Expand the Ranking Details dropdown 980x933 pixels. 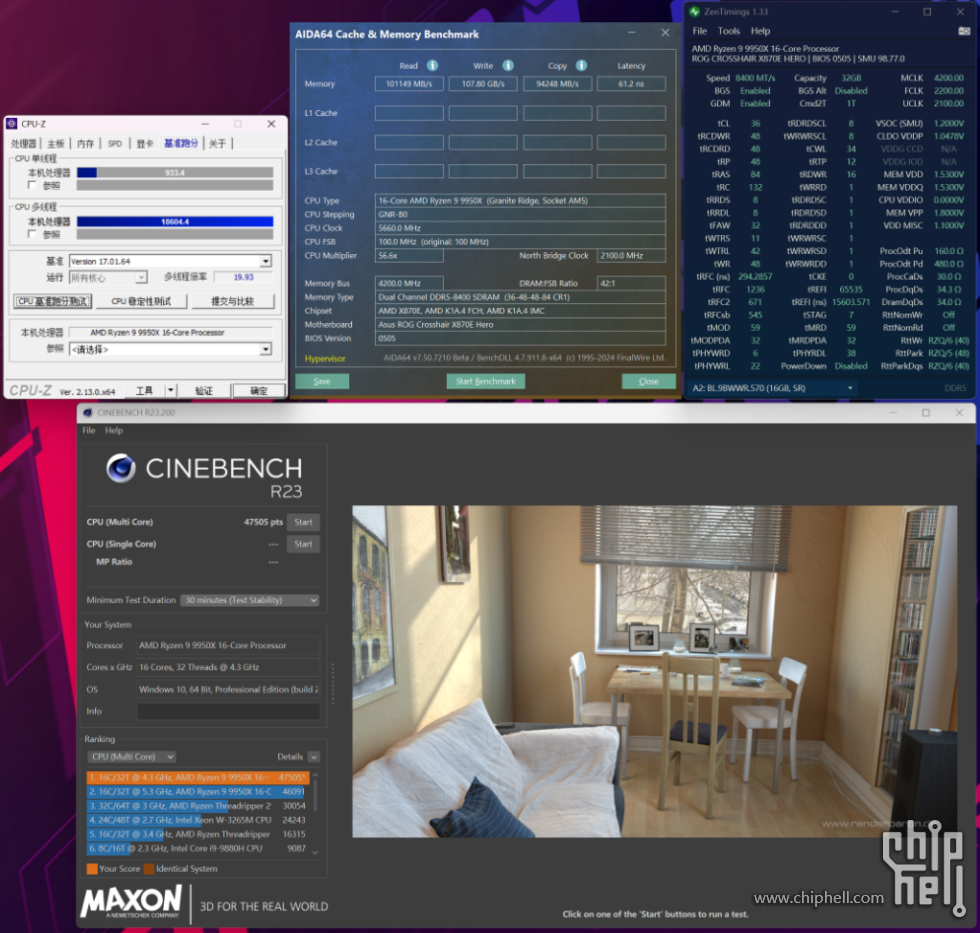tap(314, 757)
